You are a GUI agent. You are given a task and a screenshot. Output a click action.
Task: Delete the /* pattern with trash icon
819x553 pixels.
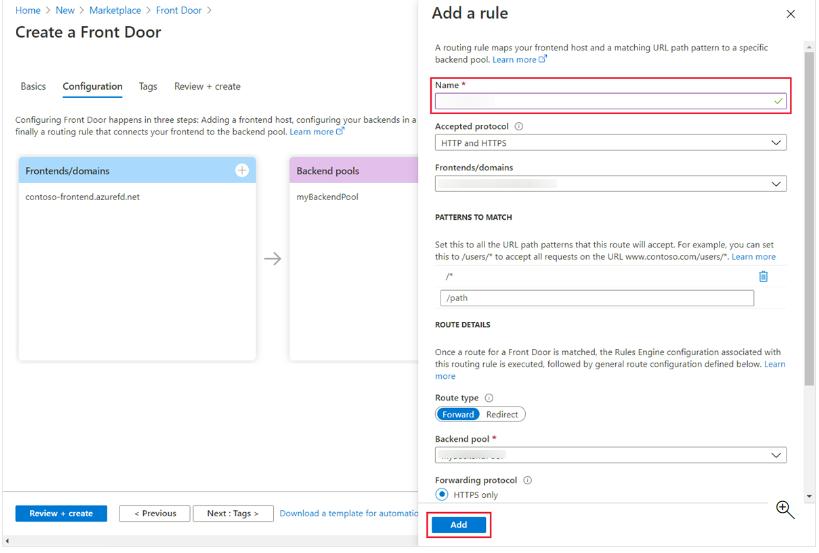(x=763, y=277)
